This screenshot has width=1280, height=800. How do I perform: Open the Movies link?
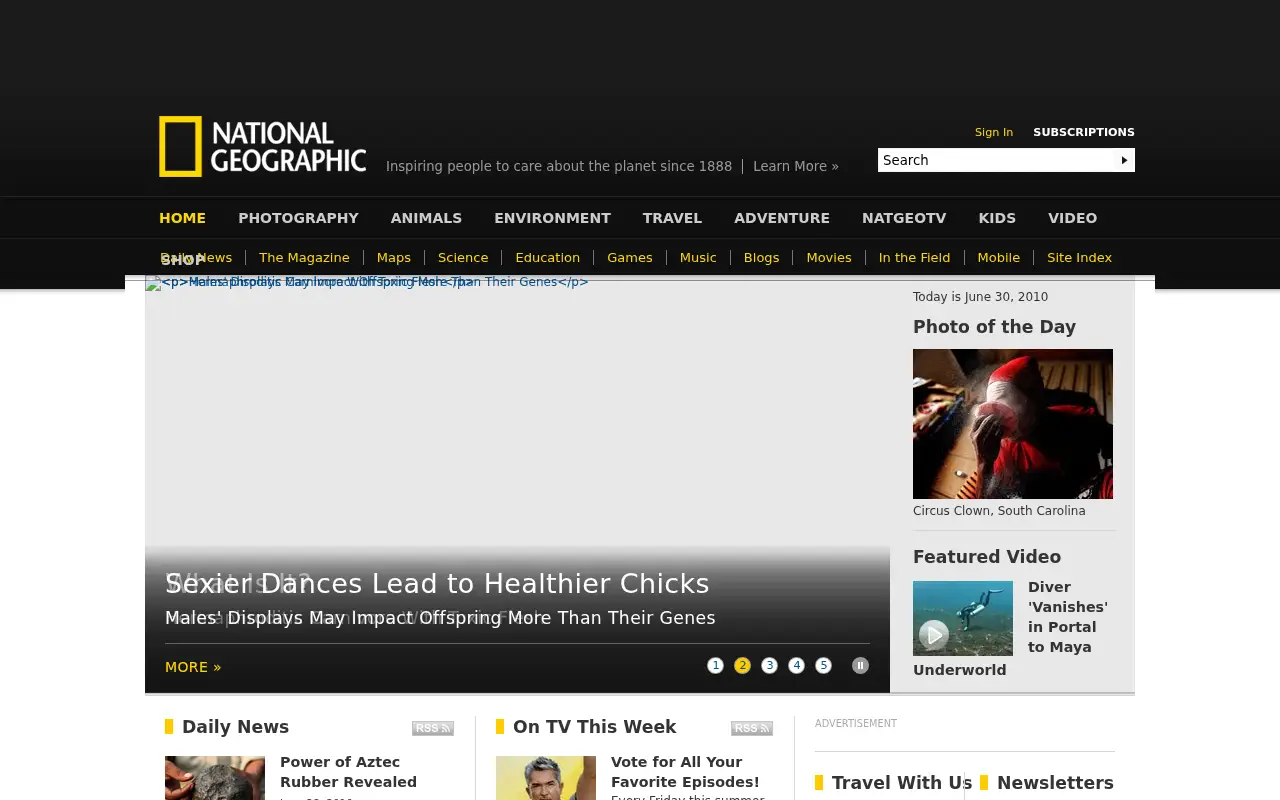pos(829,258)
